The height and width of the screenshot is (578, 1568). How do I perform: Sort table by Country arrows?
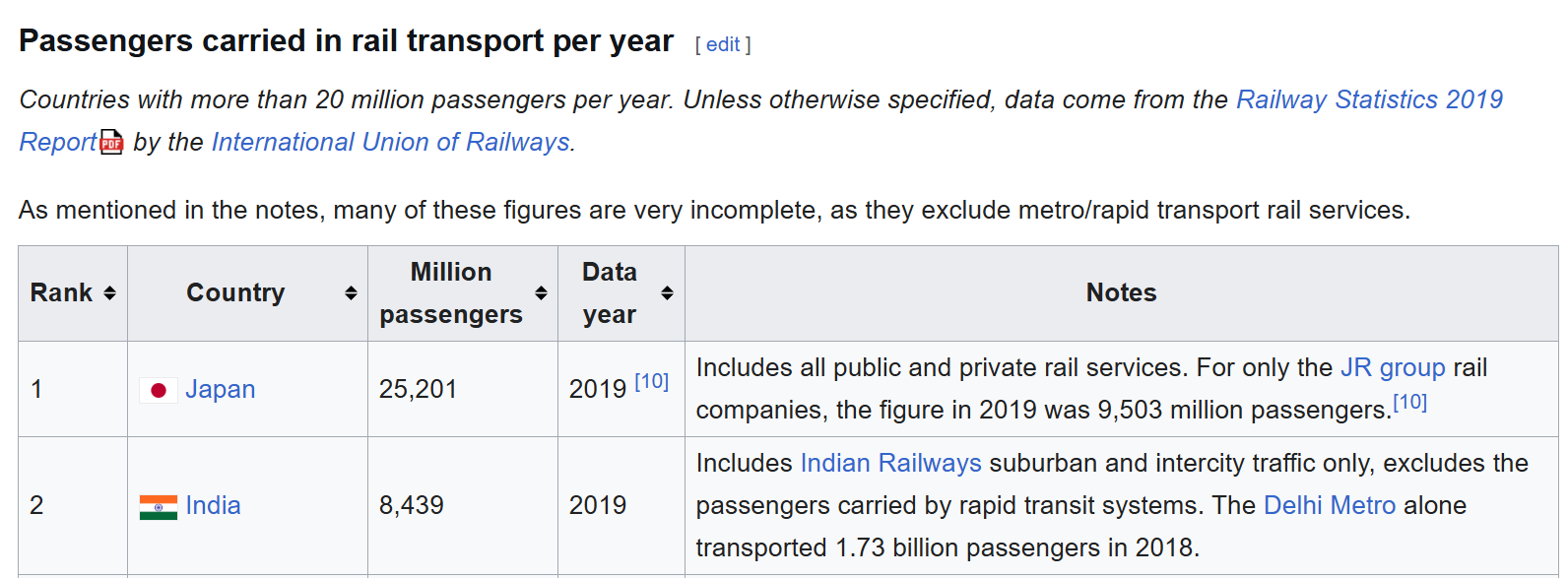click(351, 293)
